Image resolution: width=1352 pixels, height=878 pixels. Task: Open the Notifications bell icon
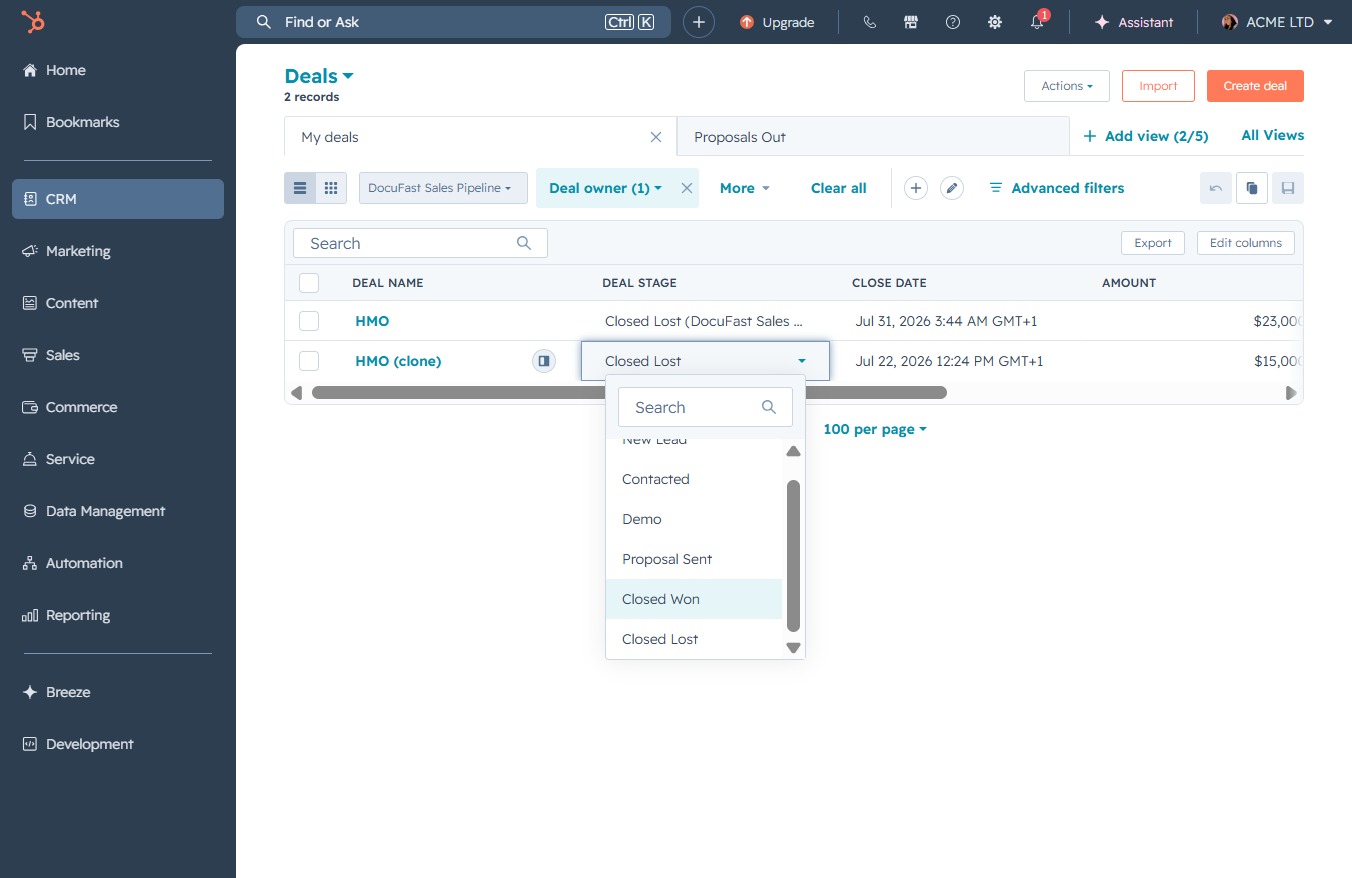tap(1037, 22)
